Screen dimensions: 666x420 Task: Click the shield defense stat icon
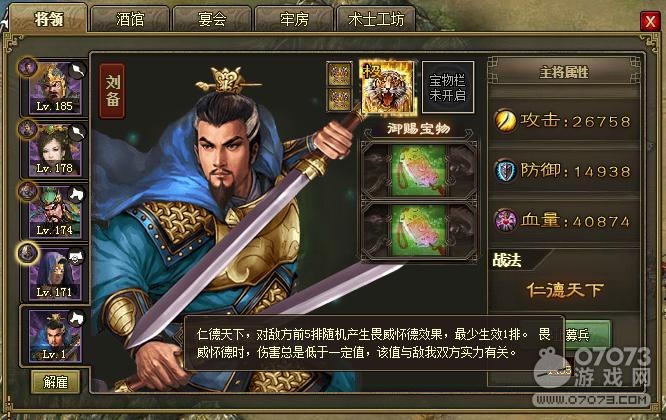point(505,171)
